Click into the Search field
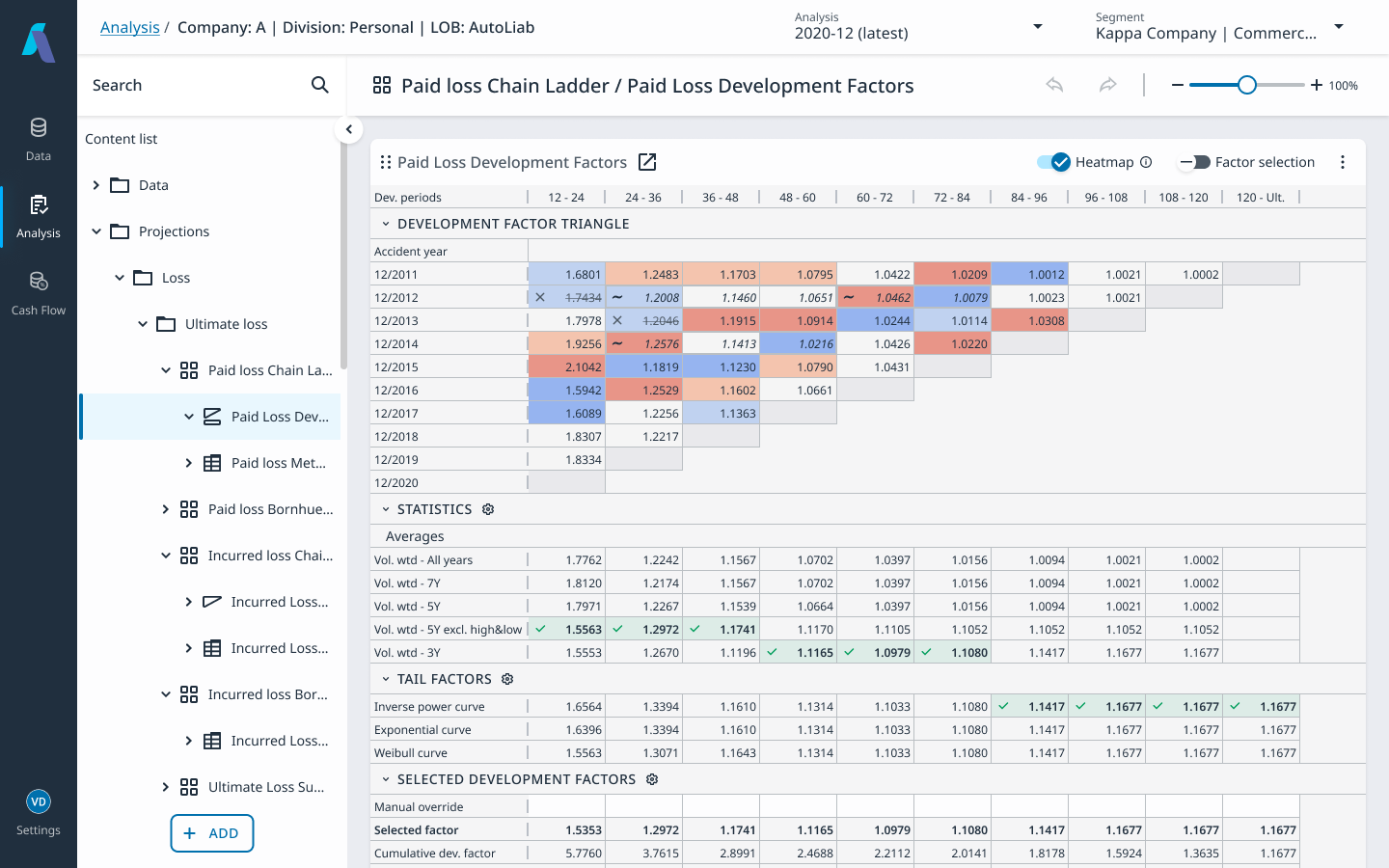The image size is (1389, 868). [197, 85]
